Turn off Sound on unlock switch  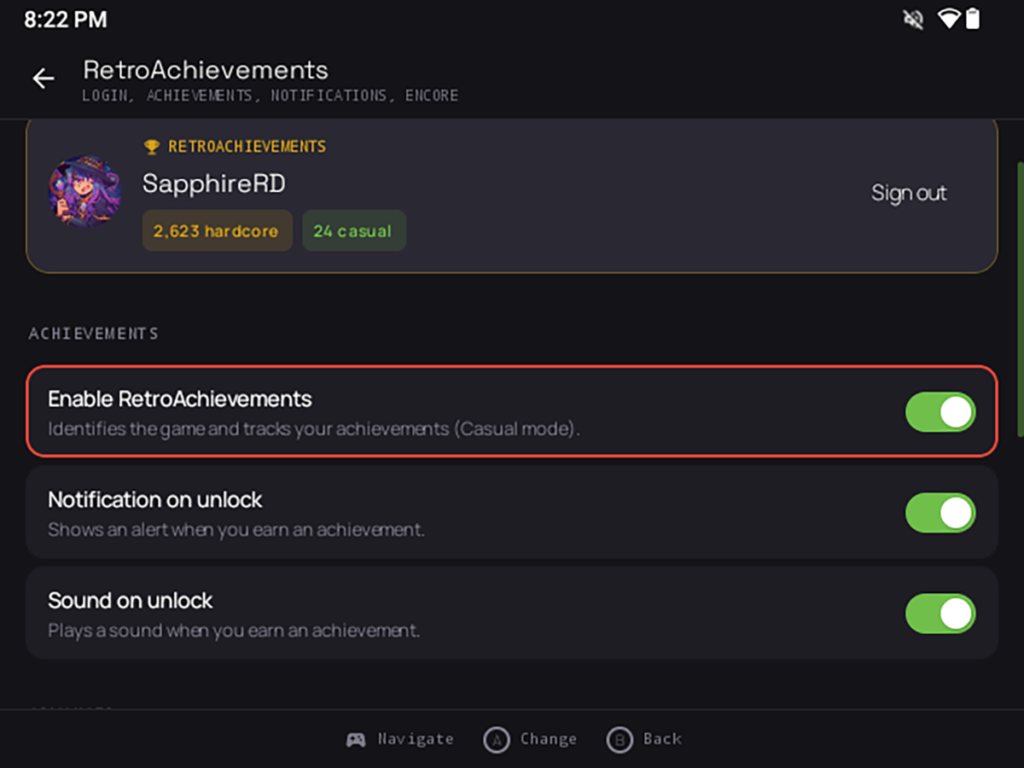pyautogui.click(x=940, y=613)
